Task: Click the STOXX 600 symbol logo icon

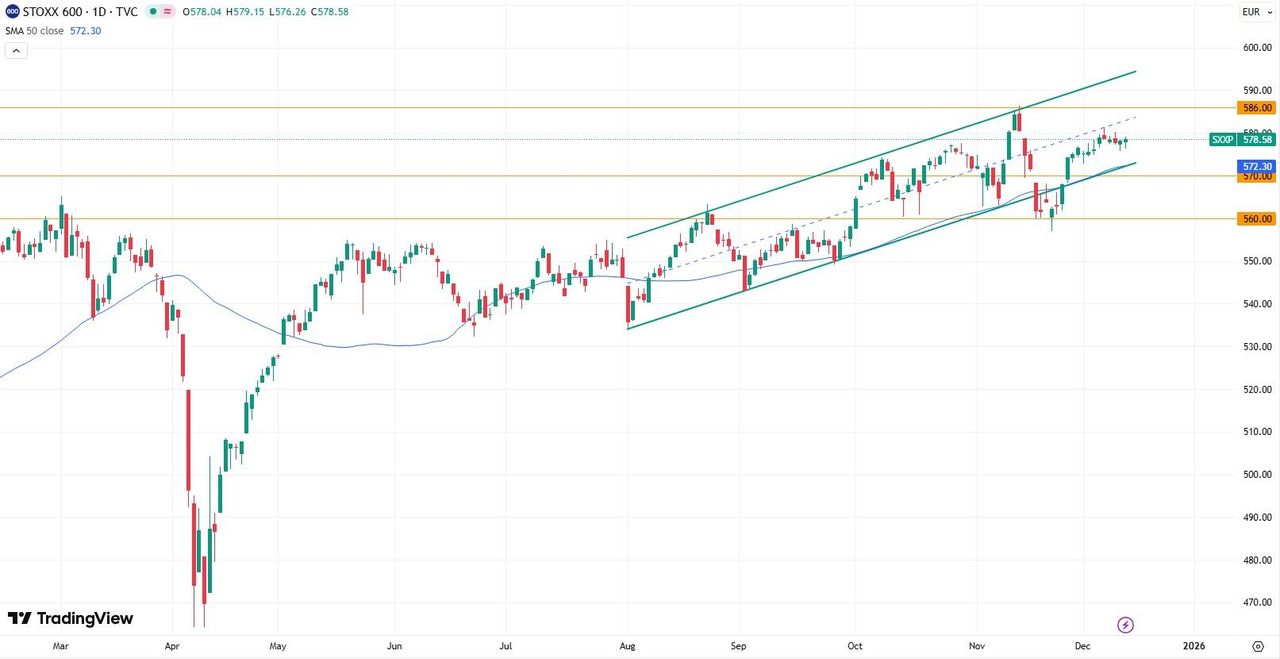Action: (x=12, y=12)
